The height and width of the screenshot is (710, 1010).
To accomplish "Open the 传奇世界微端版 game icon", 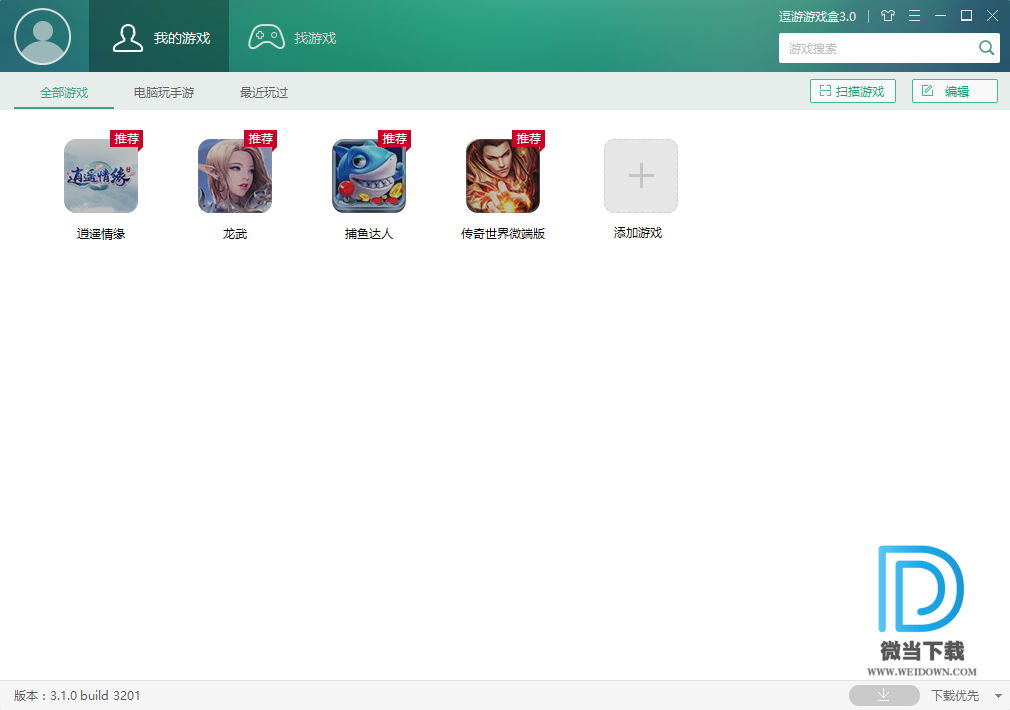I will coord(503,176).
